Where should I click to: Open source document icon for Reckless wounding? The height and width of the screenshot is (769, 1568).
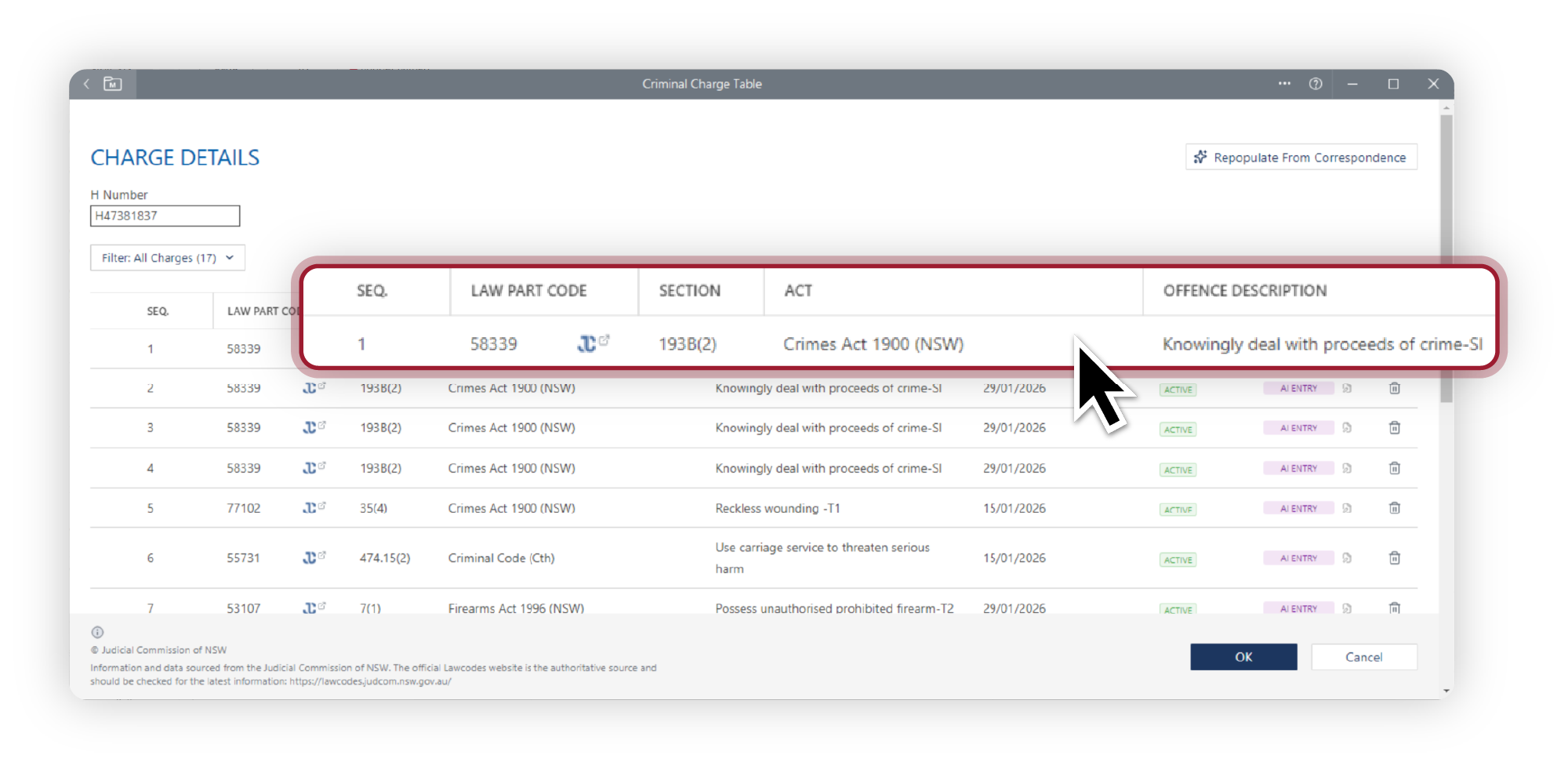pyautogui.click(x=1347, y=508)
